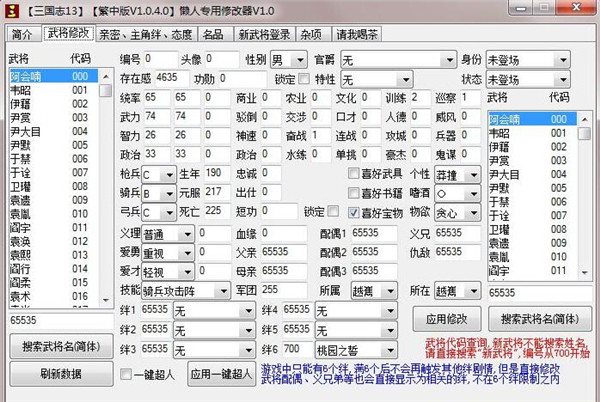Click the right list scrollbar down arrow
Screen dimensions: 600x402
tap(585, 273)
